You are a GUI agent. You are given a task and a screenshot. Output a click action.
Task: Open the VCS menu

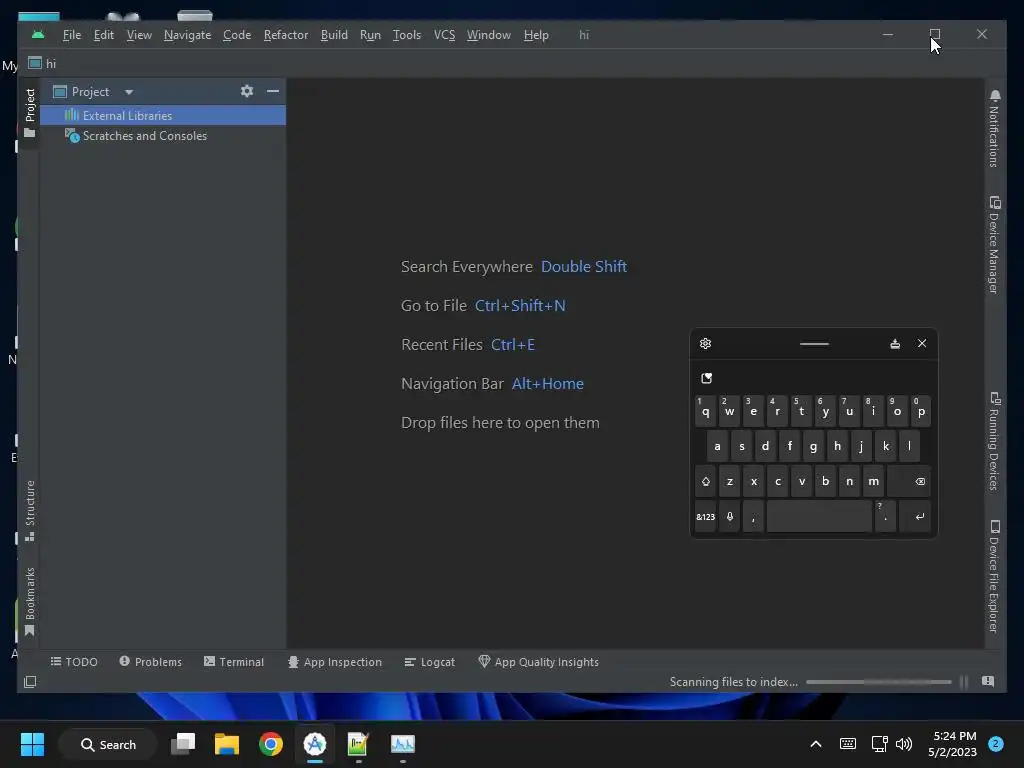point(445,35)
